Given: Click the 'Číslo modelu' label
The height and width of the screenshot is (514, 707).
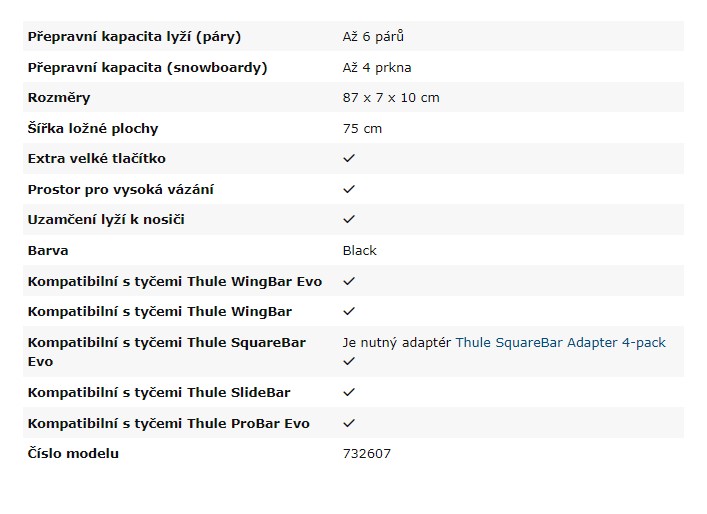Looking at the screenshot, I should (73, 454).
